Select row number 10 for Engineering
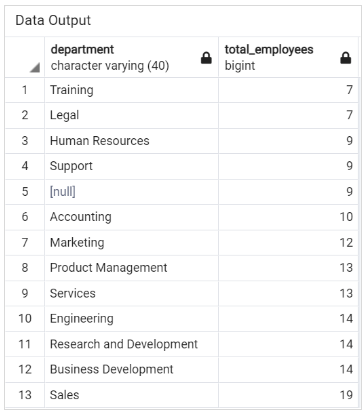 [25, 319]
